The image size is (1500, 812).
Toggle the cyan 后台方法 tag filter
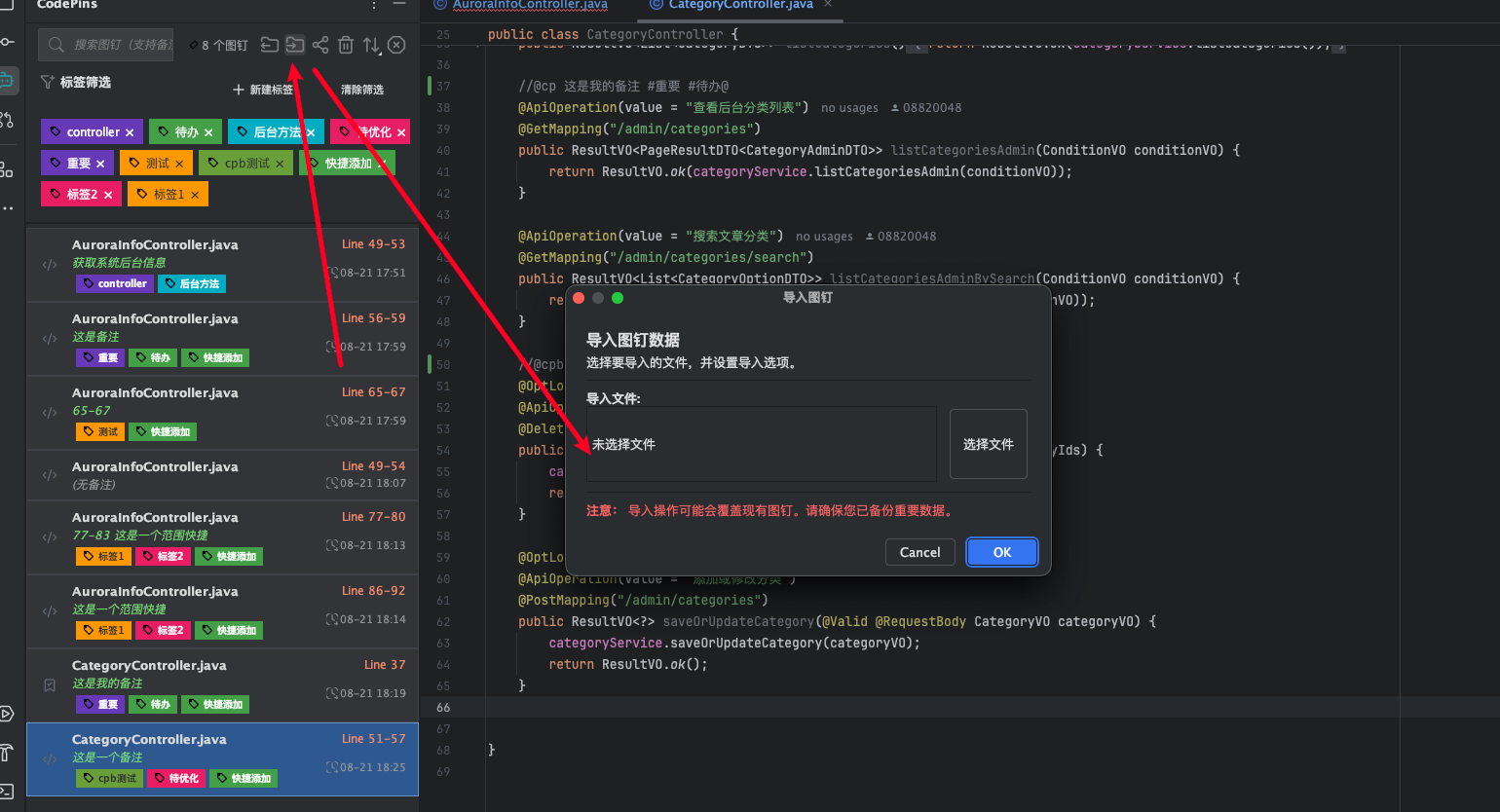pos(276,132)
